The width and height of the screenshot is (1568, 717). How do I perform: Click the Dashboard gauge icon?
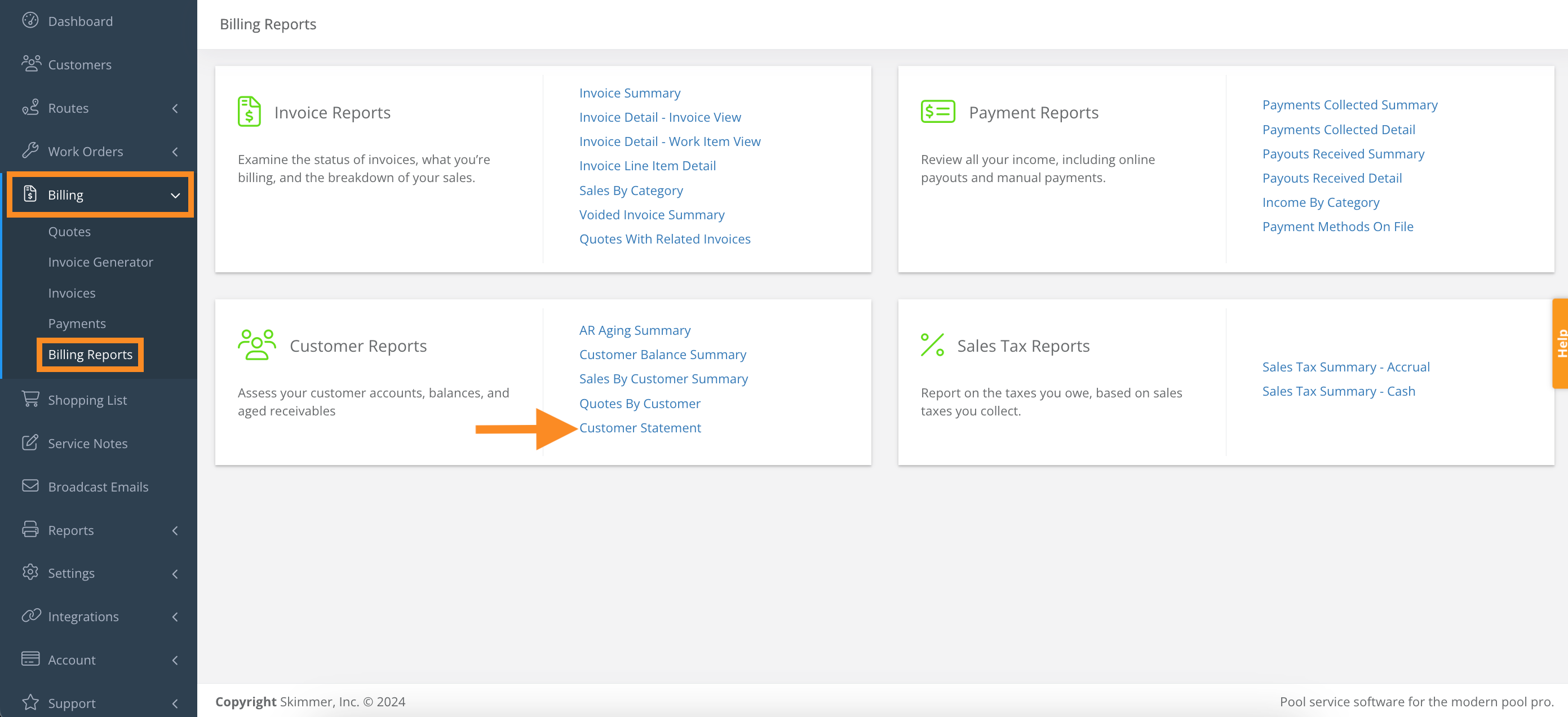[x=30, y=21]
